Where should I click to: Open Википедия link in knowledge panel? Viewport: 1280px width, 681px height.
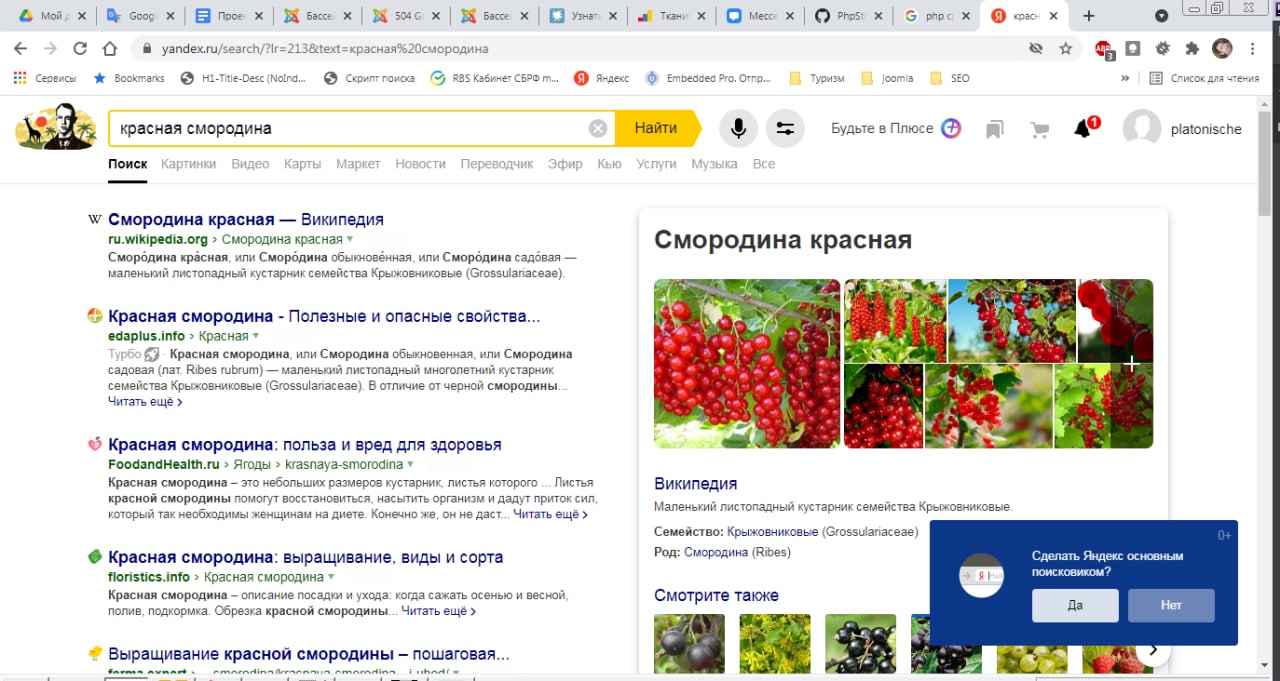(696, 484)
